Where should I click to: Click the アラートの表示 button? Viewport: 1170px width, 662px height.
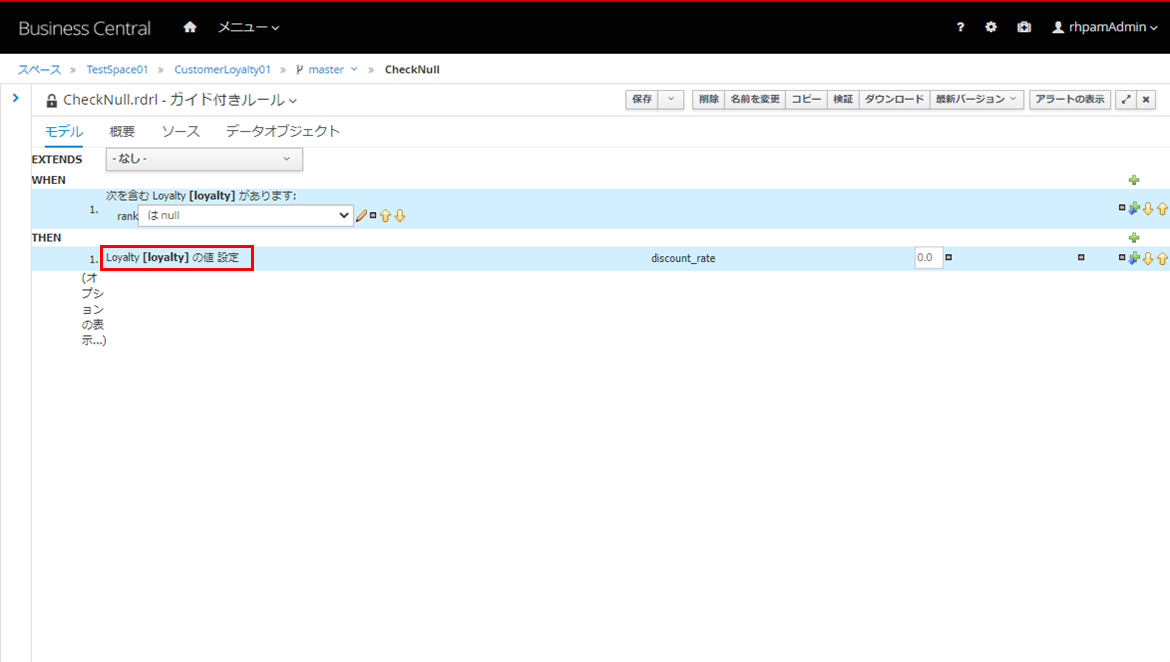tap(1069, 99)
